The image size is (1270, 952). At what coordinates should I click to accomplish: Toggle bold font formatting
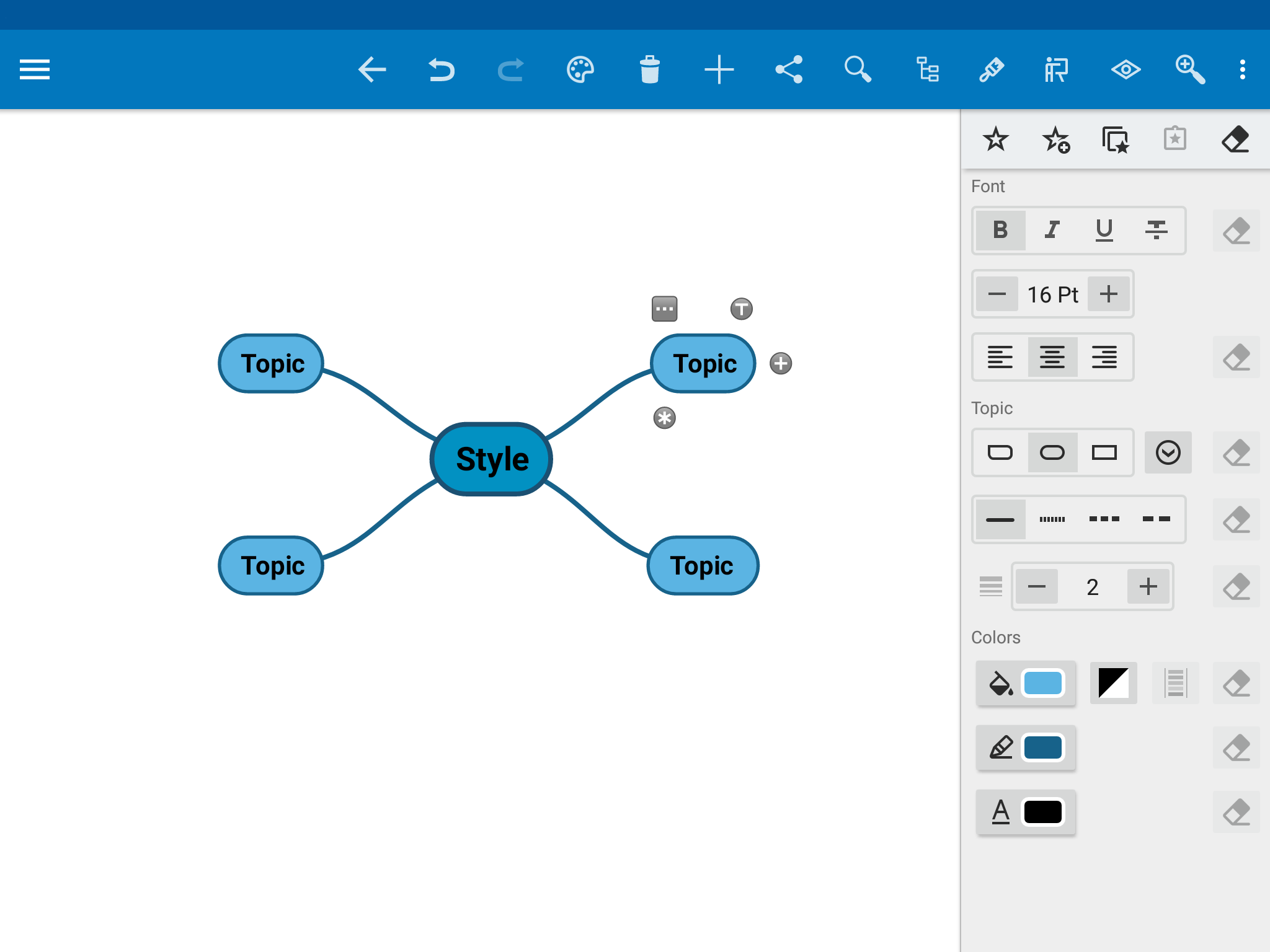(1000, 231)
